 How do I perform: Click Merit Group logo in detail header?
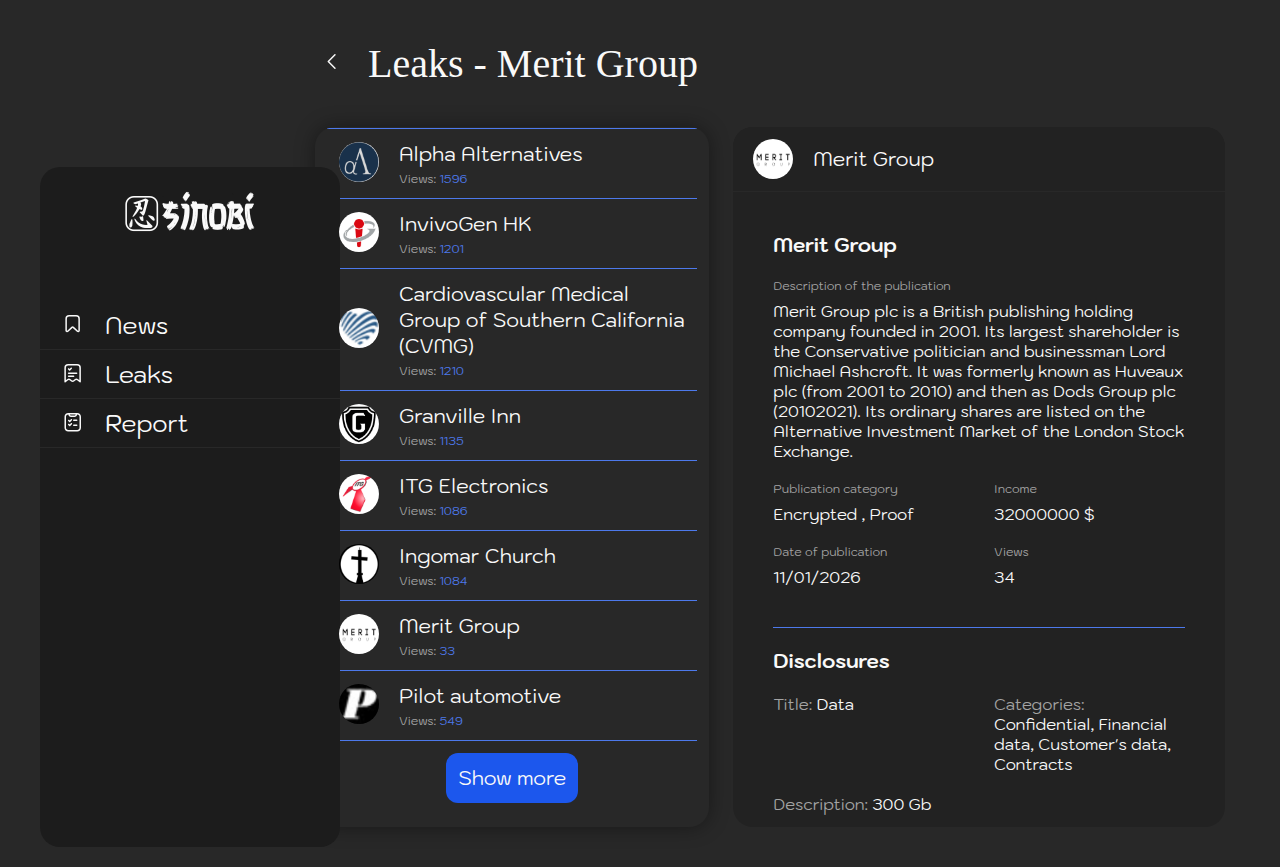(x=773, y=159)
